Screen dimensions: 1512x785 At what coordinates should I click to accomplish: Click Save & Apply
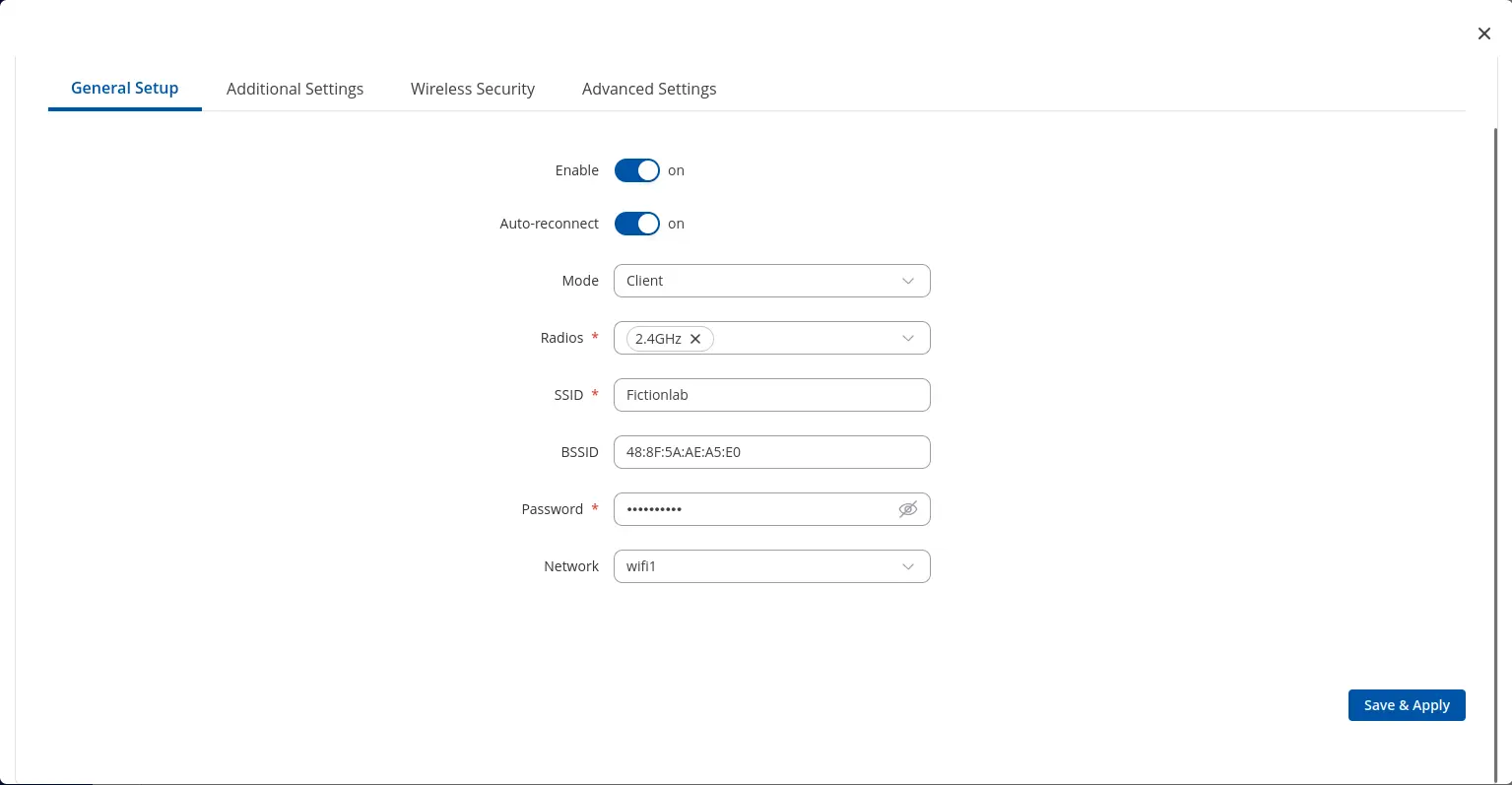click(1407, 705)
